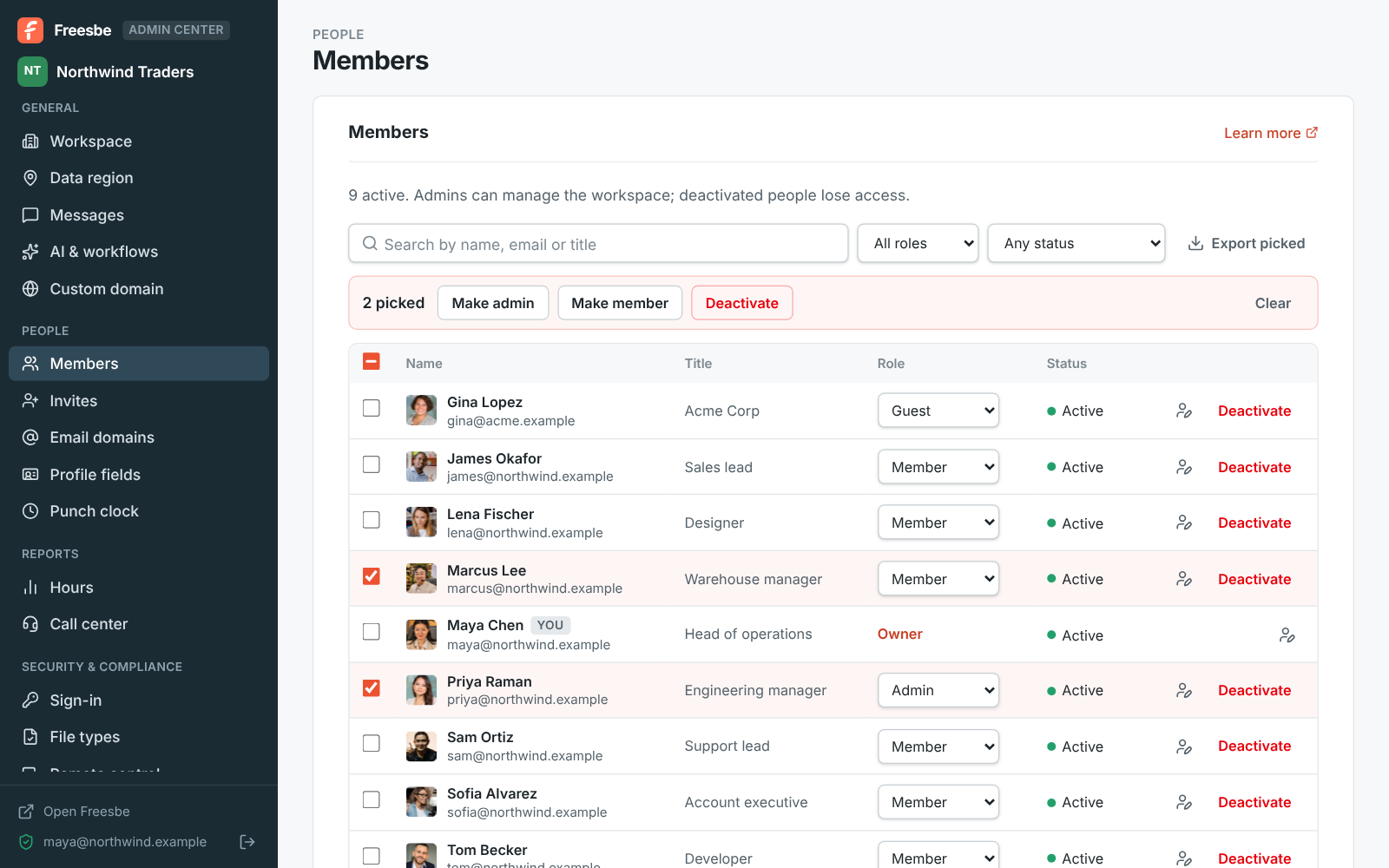1389x868 pixels.
Task: Click Gina Lopez's avatar photo
Action: [421, 411]
